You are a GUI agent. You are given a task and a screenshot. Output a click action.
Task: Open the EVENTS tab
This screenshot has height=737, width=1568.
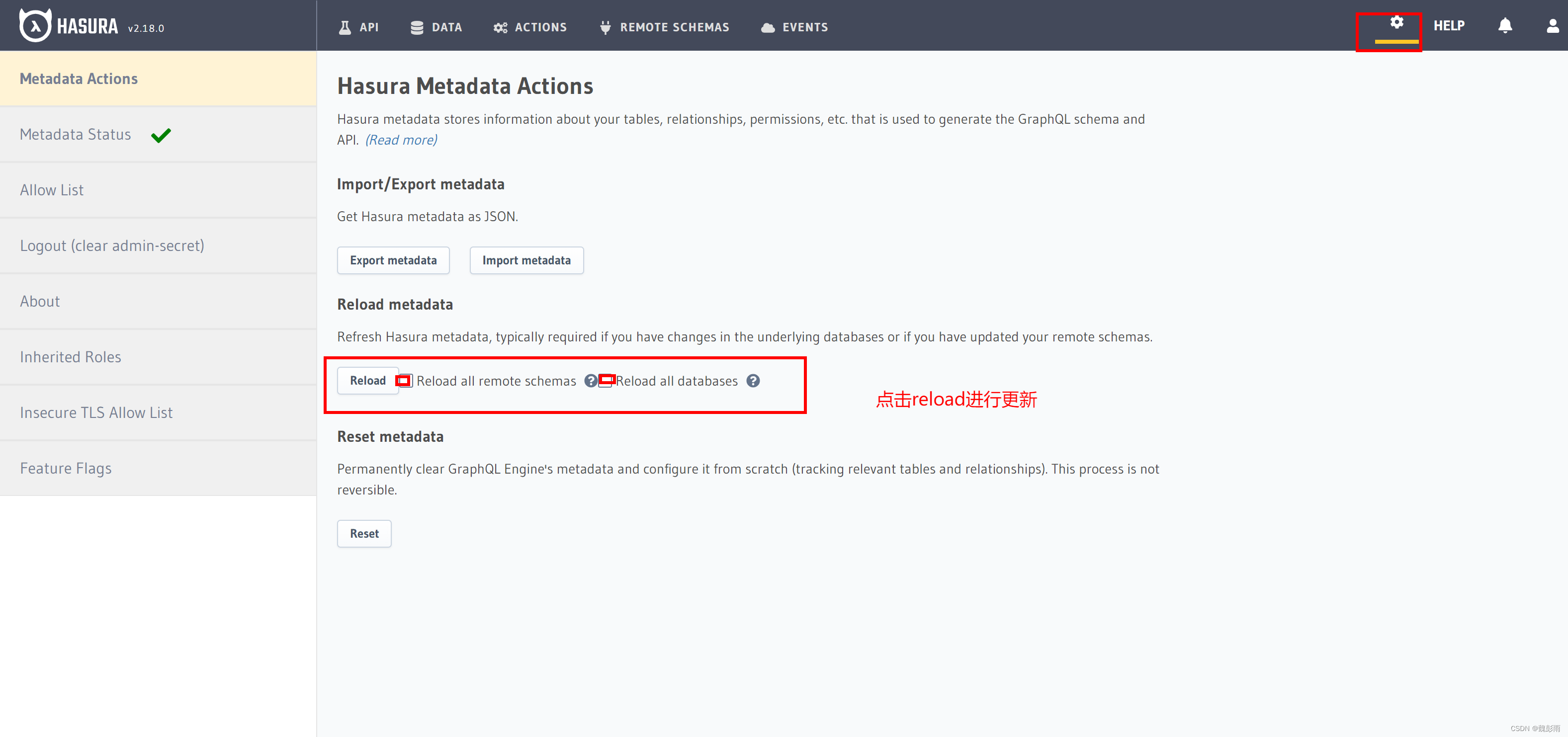coord(794,27)
